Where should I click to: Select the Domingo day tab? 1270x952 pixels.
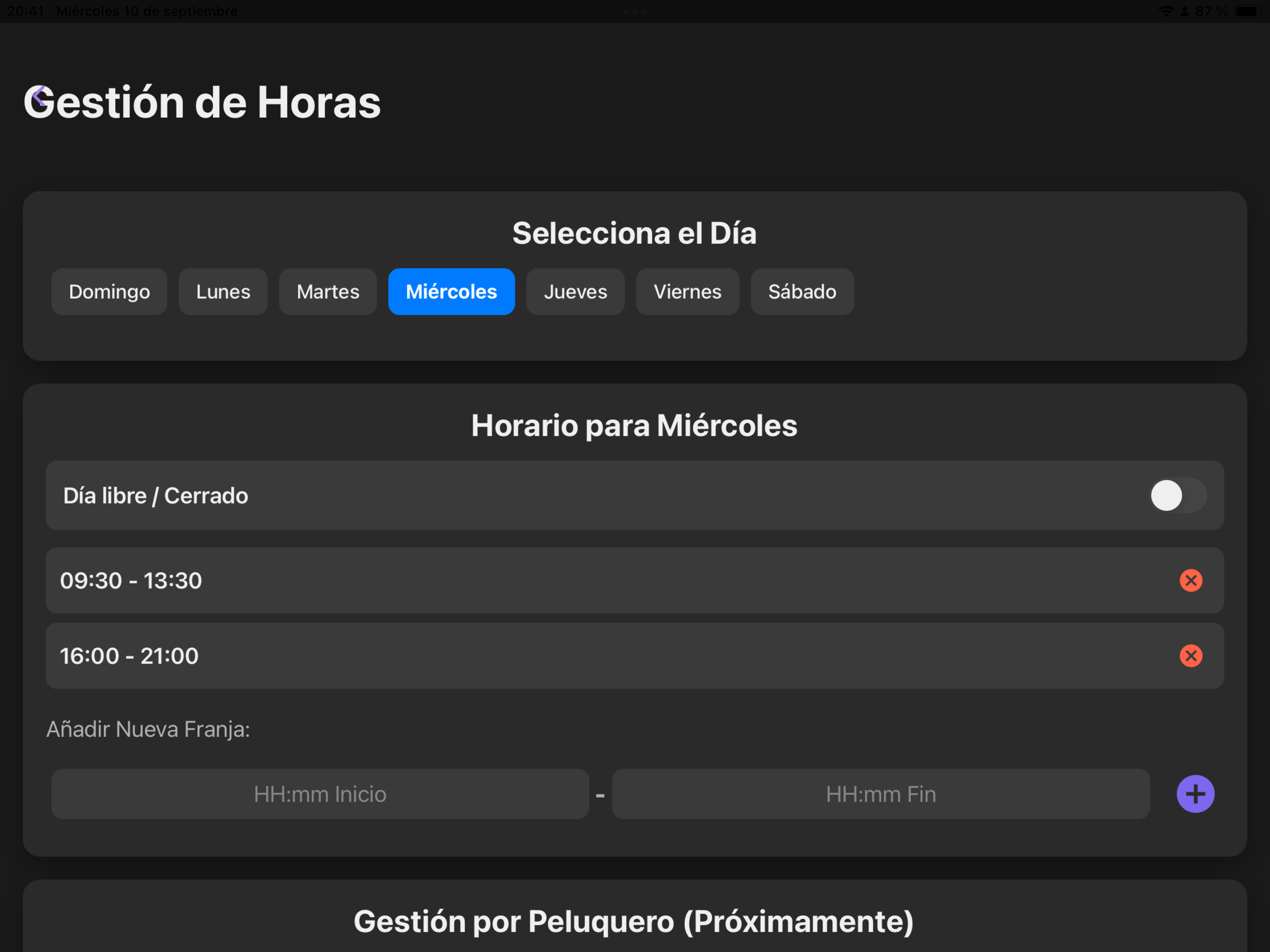(109, 291)
